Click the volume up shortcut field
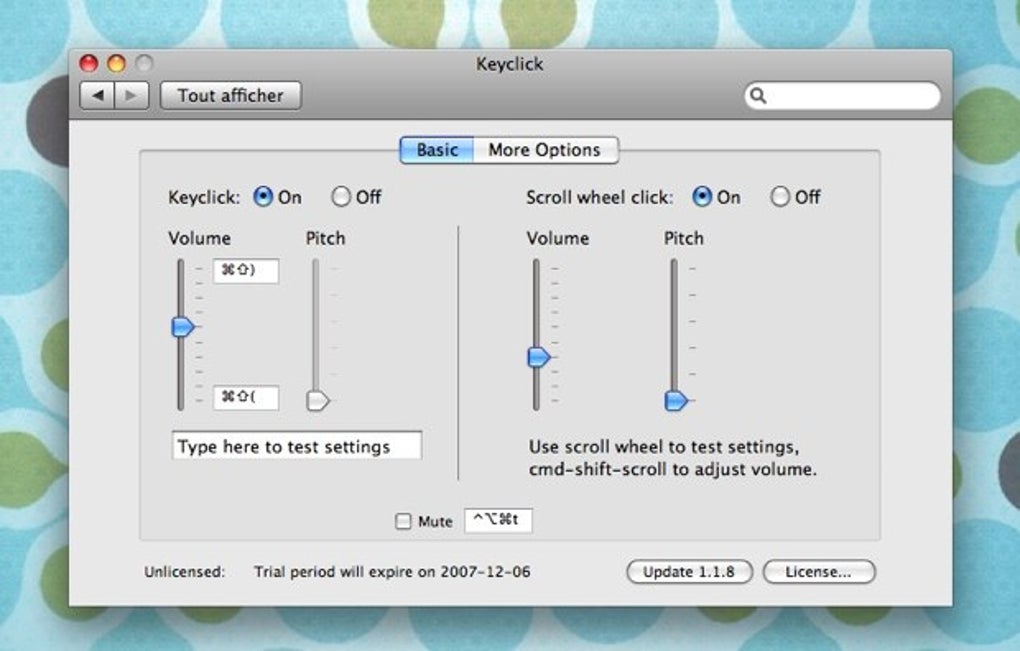The width and height of the screenshot is (1020, 651). tap(246, 271)
